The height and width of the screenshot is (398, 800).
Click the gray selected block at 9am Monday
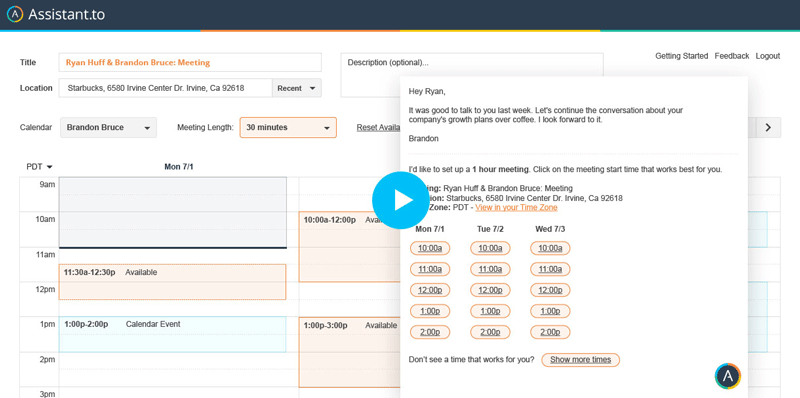(172, 213)
